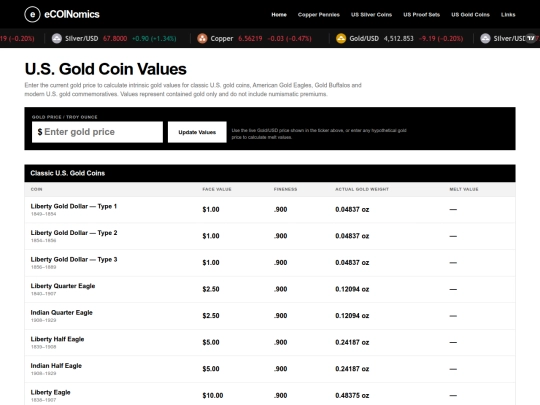Screen dimensions: 540x405
Task: Select Liberty Gold Dollar — Type 3 row
Action: [x=270, y=262]
